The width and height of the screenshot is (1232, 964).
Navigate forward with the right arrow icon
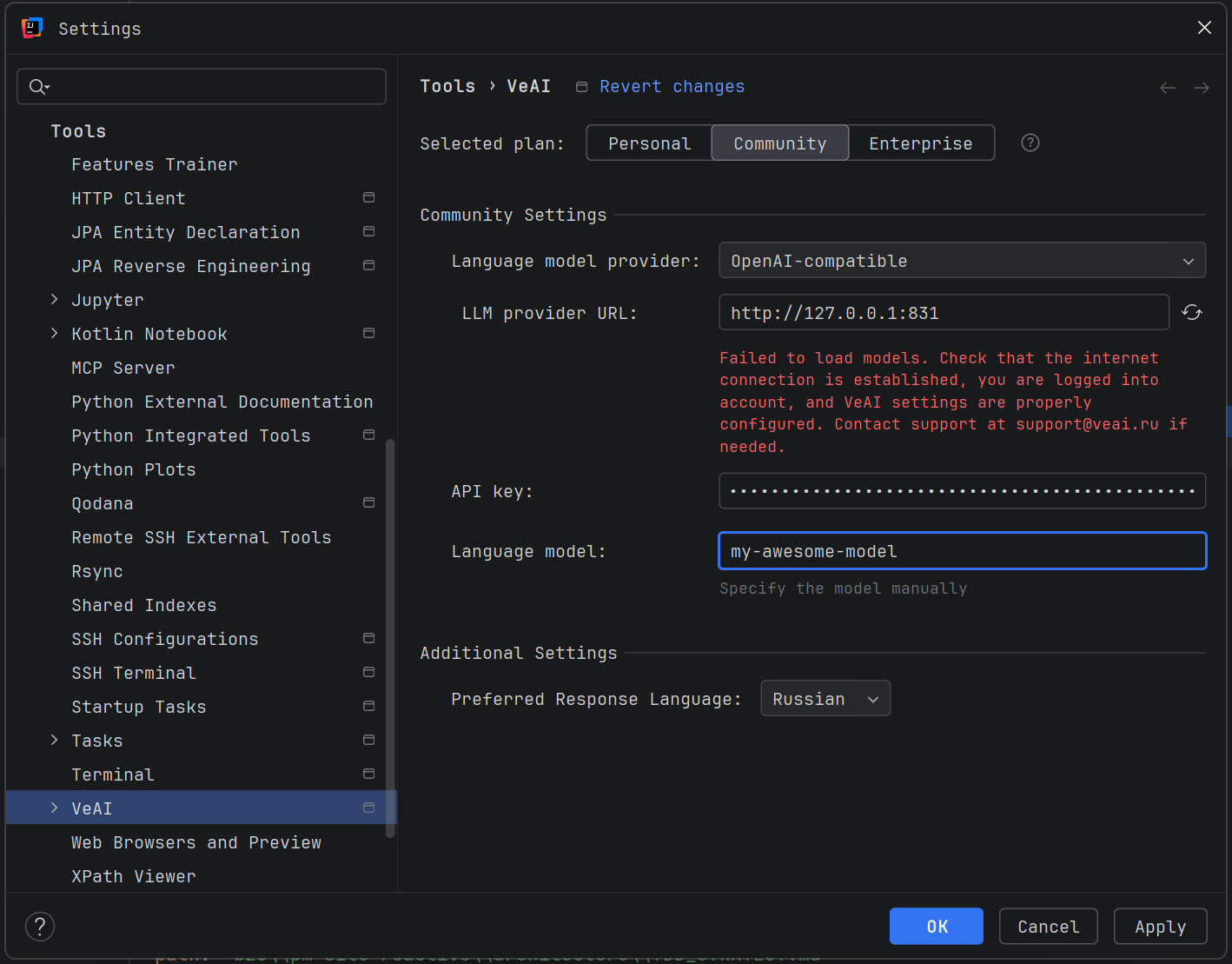[x=1201, y=88]
